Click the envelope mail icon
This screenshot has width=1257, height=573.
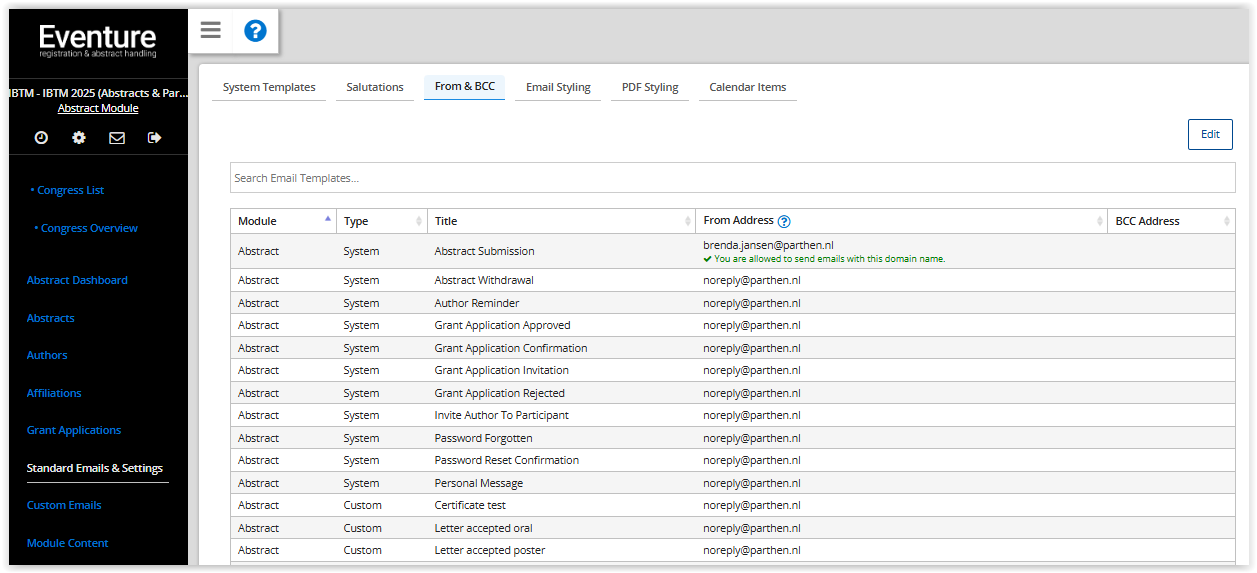(x=117, y=138)
